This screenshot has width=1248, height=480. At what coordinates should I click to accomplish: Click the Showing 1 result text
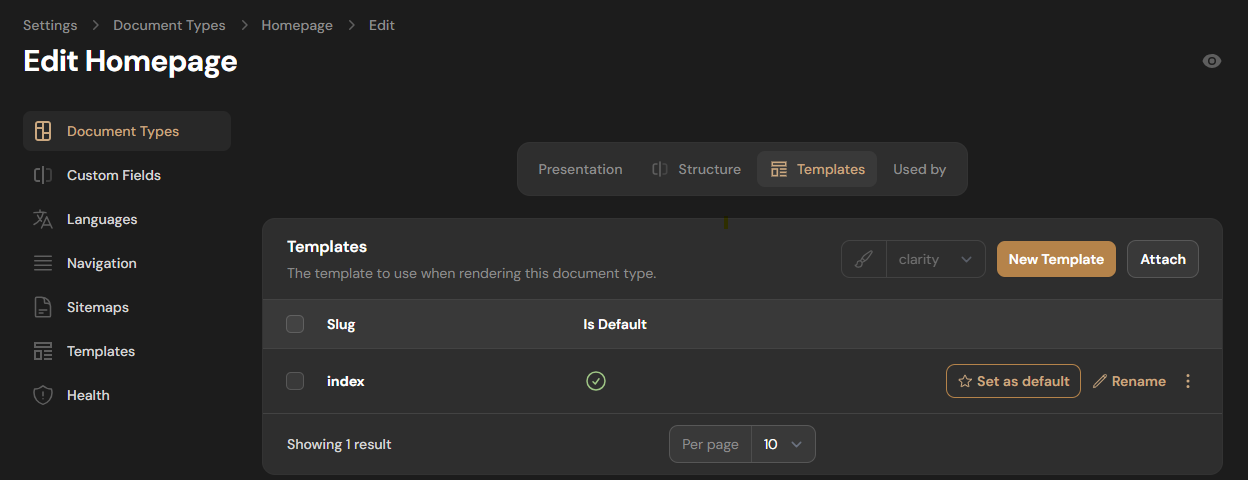339,444
